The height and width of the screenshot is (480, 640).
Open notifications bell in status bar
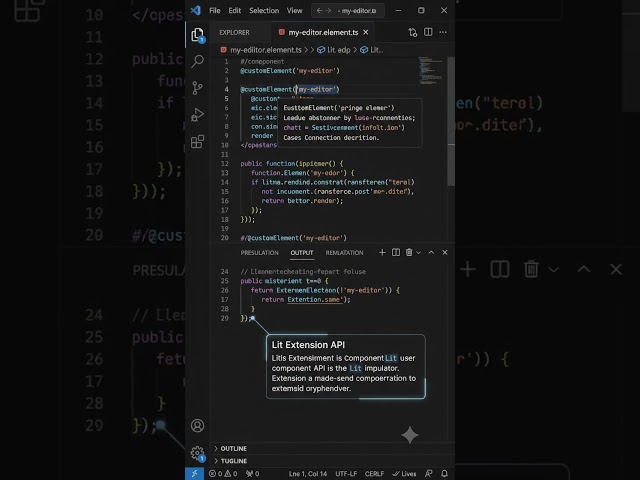pyautogui.click(x=444, y=473)
